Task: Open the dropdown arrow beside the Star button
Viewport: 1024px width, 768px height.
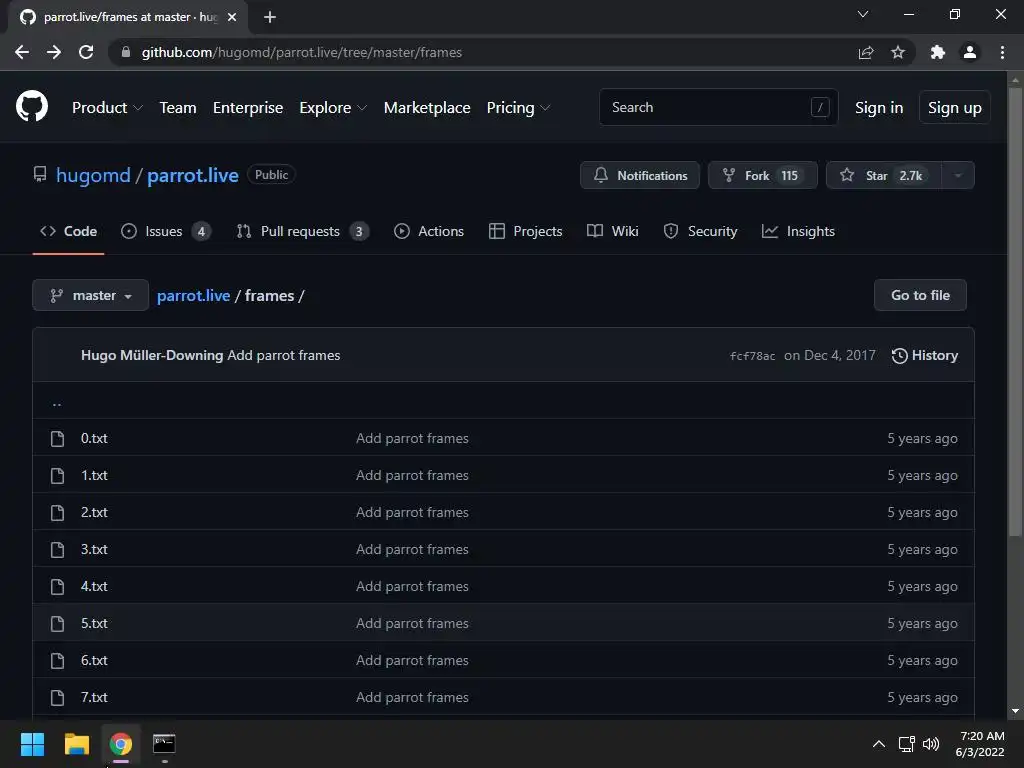Action: 958,175
